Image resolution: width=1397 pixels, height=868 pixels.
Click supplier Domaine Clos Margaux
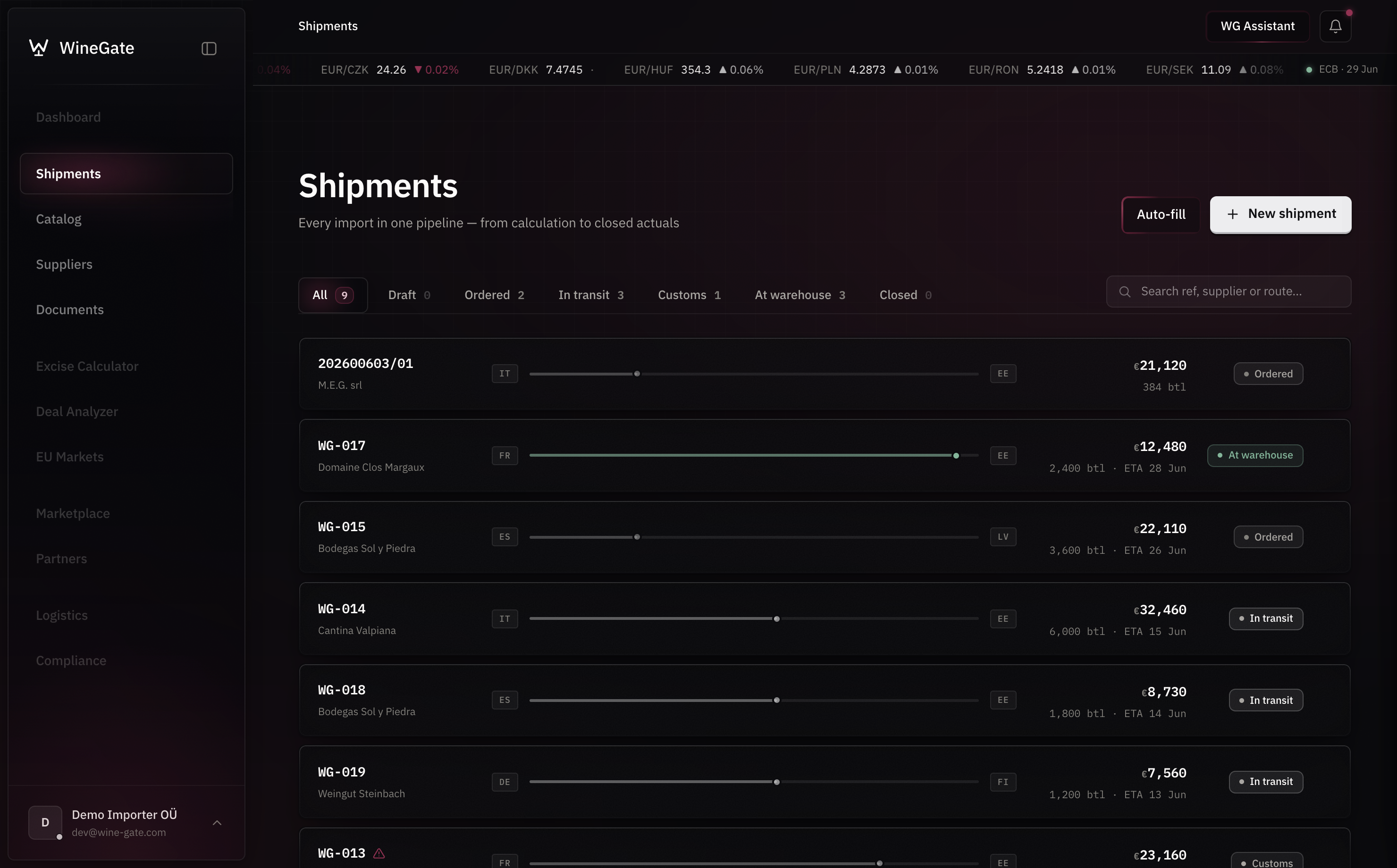click(x=371, y=467)
